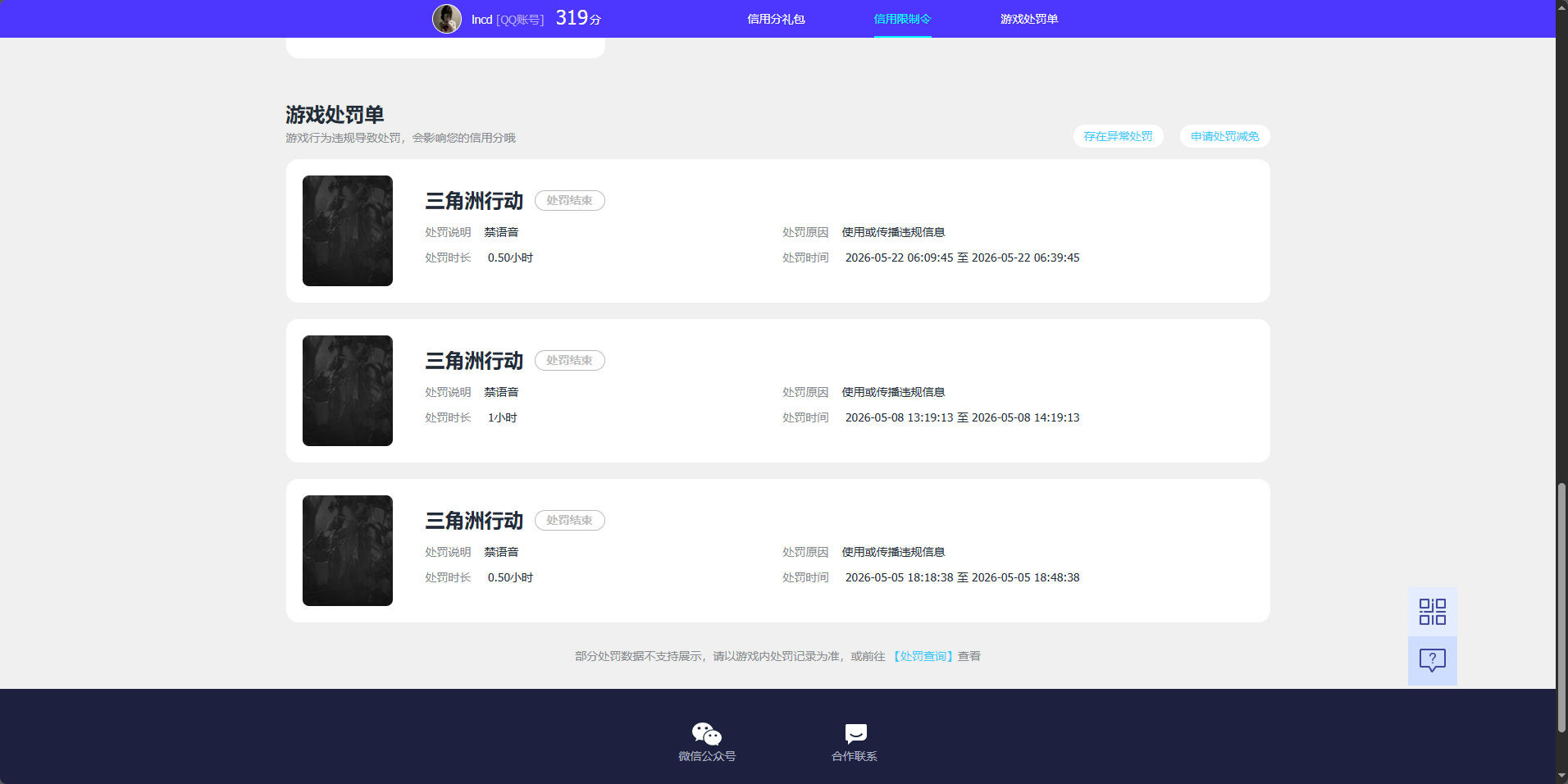Click the scrollbar down arrow
The image size is (1568, 784).
tap(1561, 776)
